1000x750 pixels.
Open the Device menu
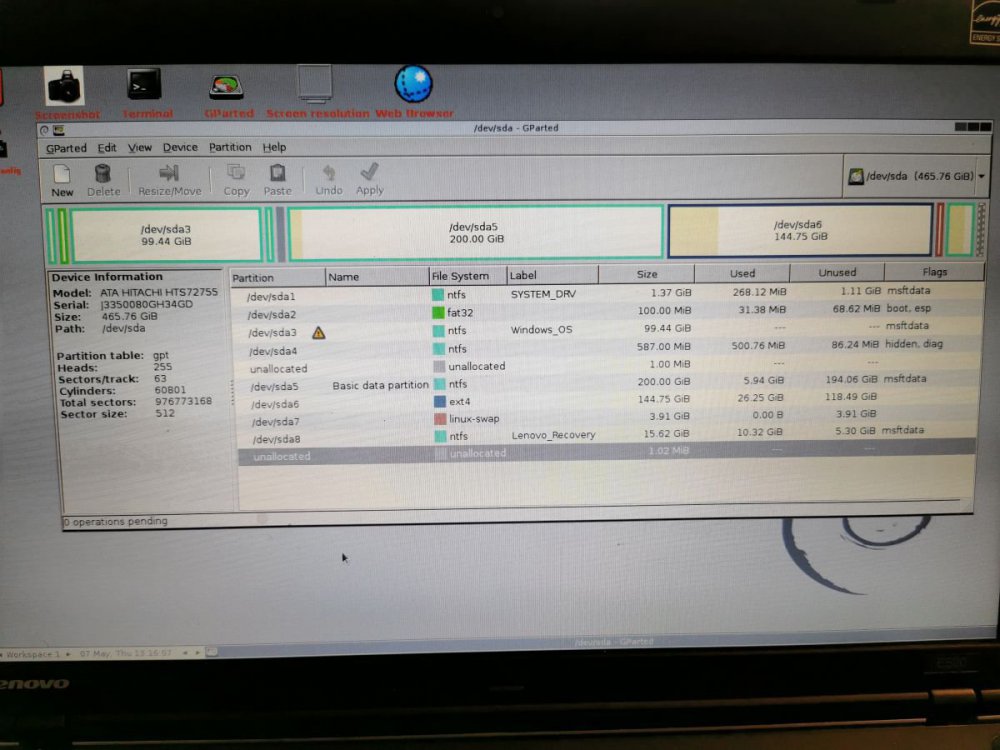[x=180, y=147]
